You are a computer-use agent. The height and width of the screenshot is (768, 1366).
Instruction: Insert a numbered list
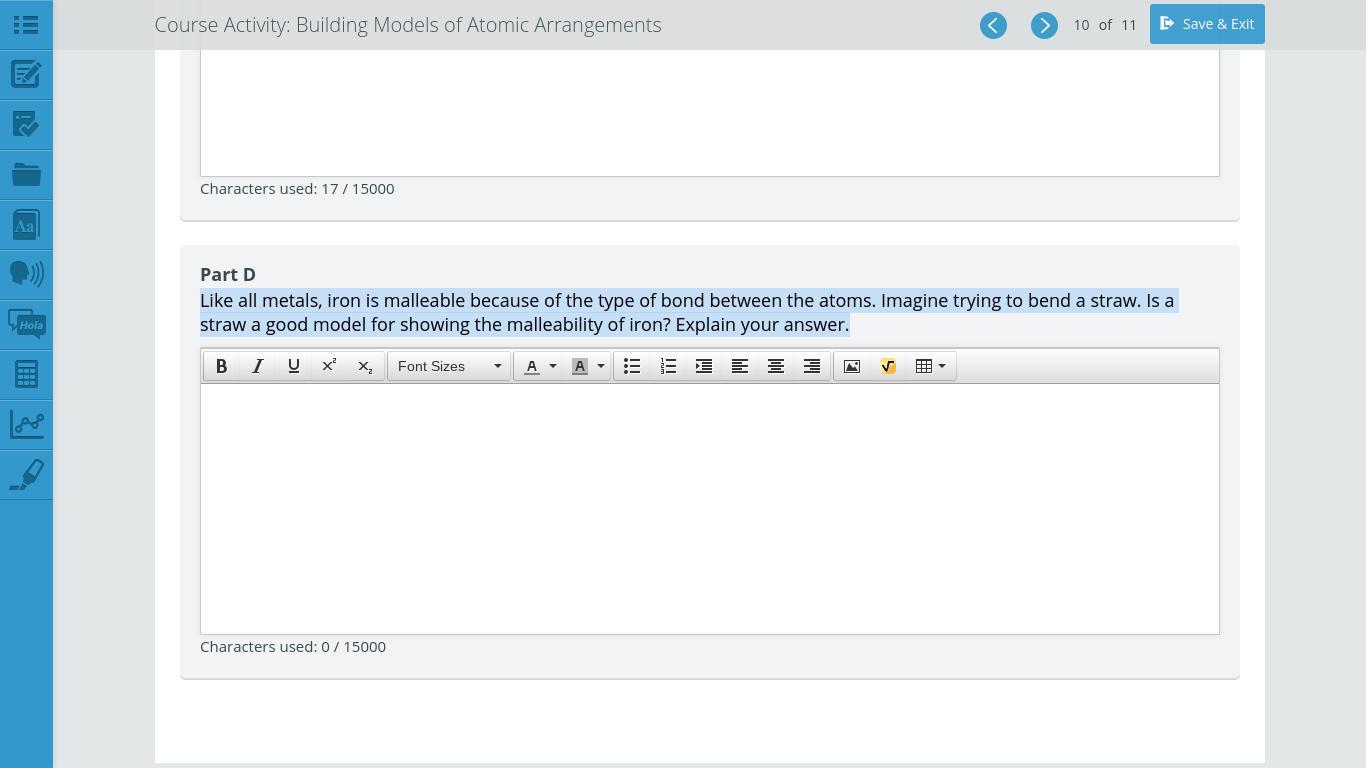(668, 366)
